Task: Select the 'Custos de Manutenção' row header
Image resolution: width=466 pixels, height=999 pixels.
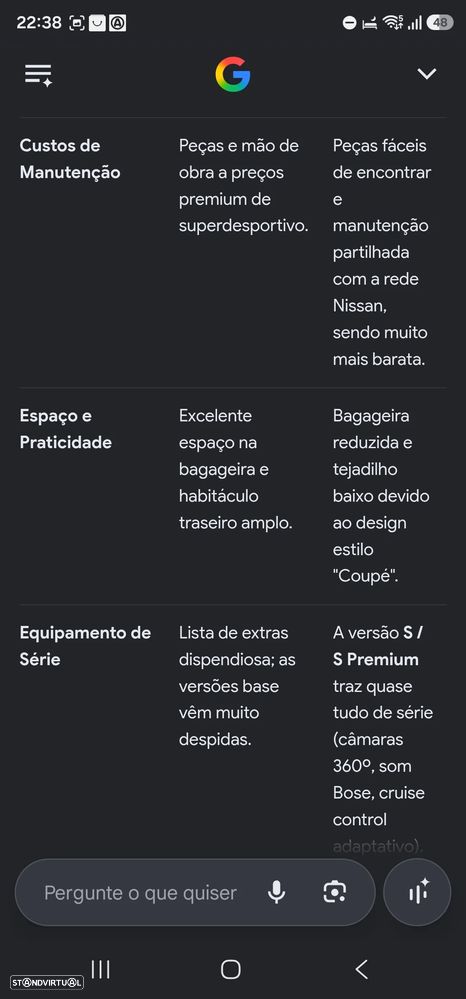Action: pos(70,159)
